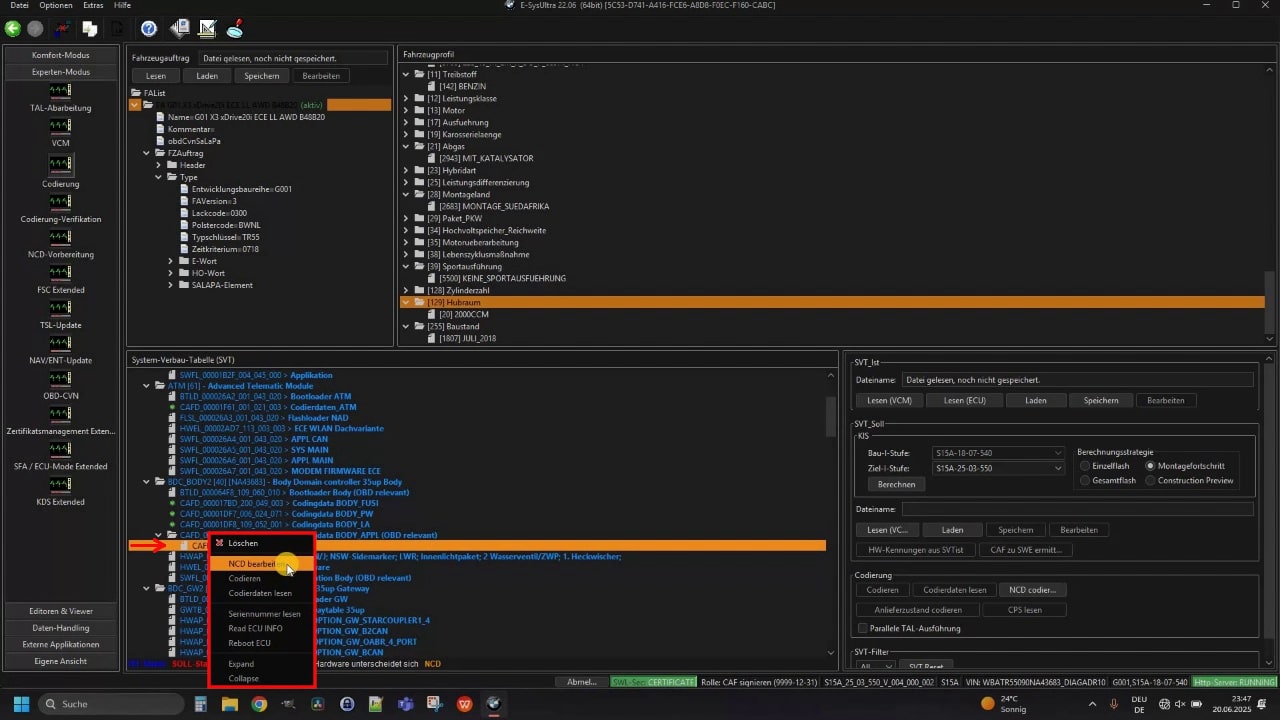Select the OBD-CVN sidebar icon
Viewport: 1280px width, 720px height.
pyautogui.click(x=60, y=379)
